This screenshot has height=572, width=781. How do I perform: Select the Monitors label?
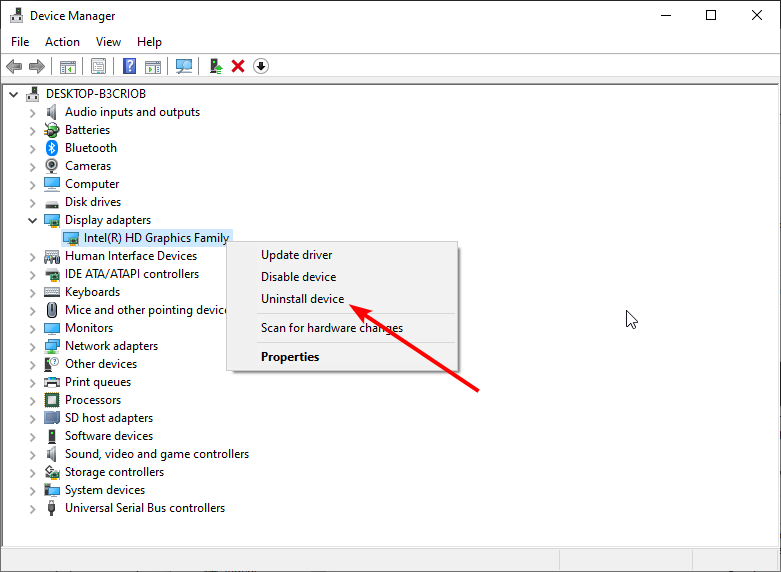click(x=89, y=328)
